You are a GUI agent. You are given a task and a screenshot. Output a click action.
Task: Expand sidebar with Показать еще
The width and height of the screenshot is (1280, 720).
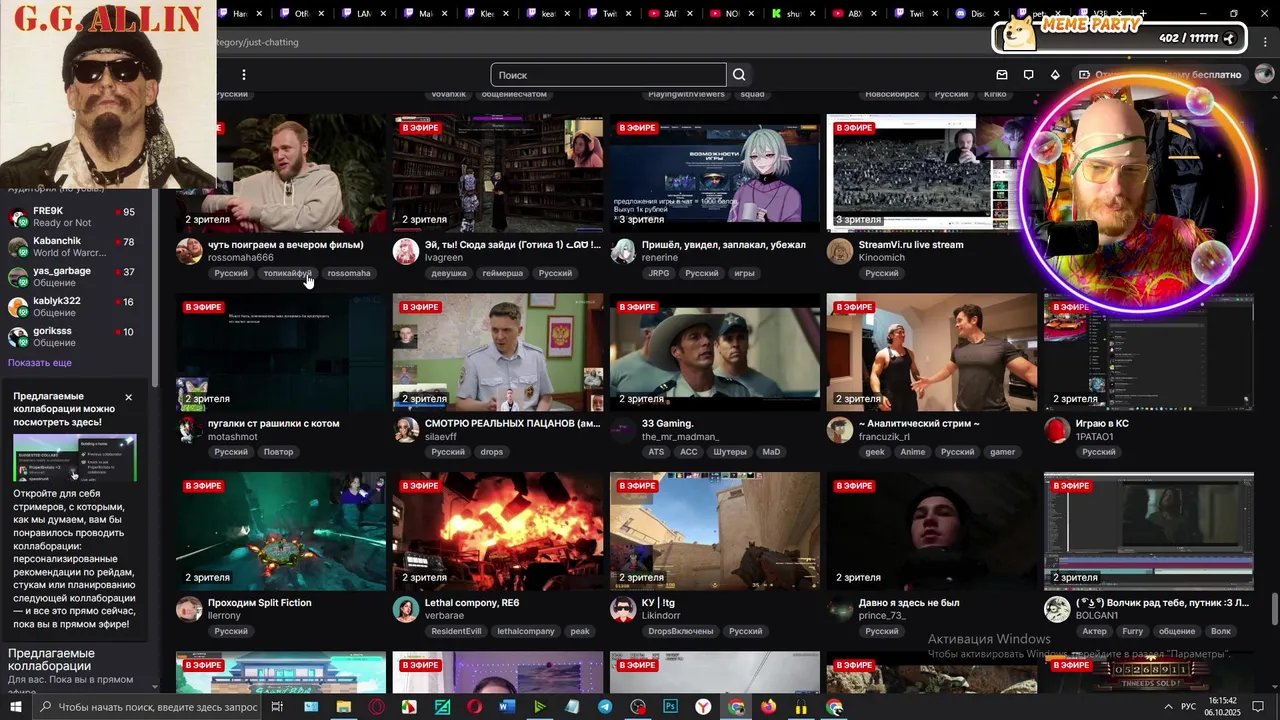tap(40, 363)
